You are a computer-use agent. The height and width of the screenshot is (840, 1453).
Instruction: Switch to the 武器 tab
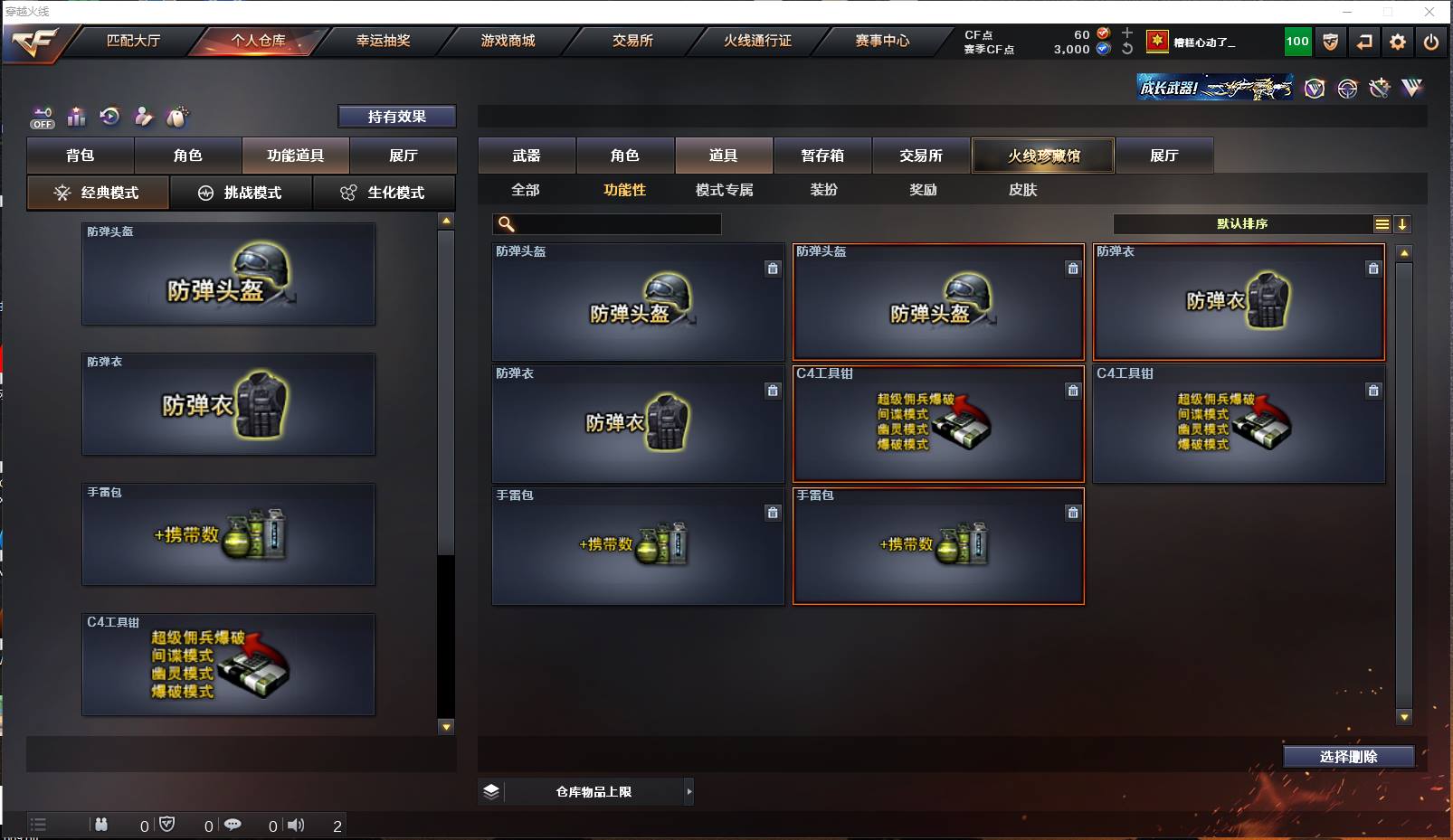[527, 156]
